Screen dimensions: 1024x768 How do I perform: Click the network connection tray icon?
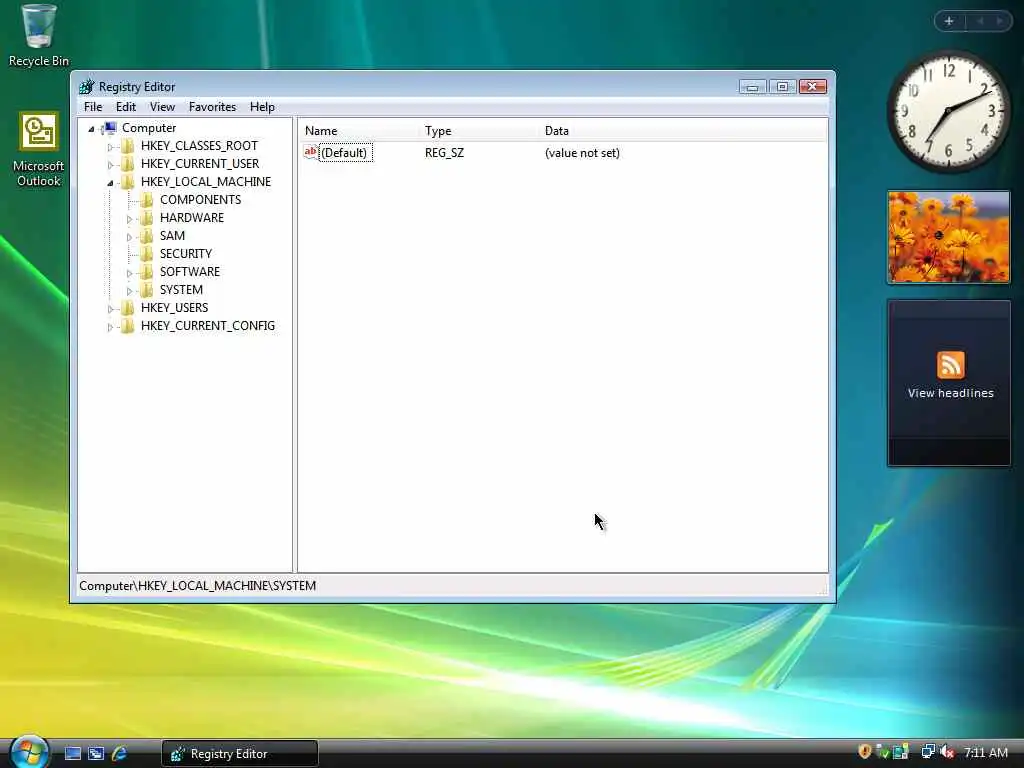point(927,752)
